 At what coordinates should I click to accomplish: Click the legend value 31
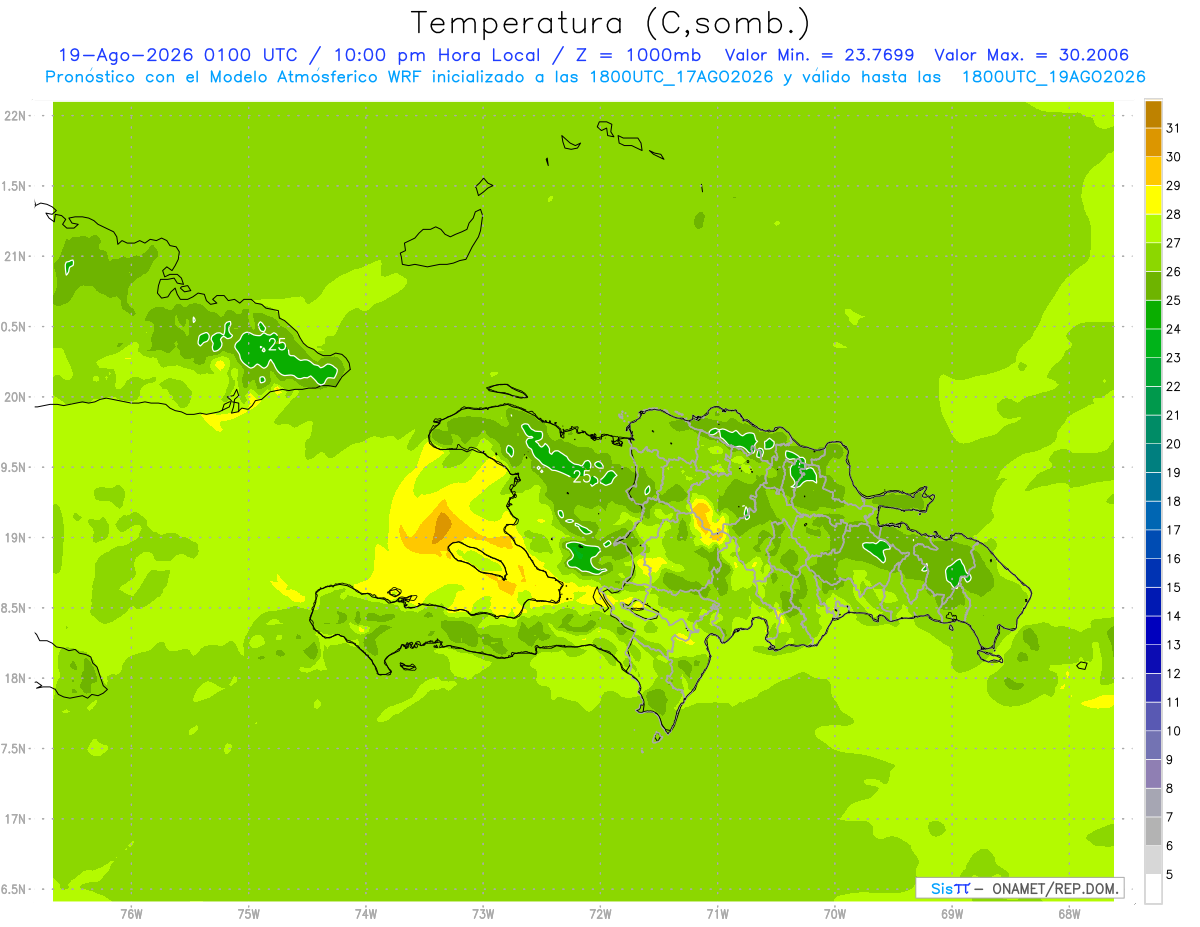(x=1174, y=127)
